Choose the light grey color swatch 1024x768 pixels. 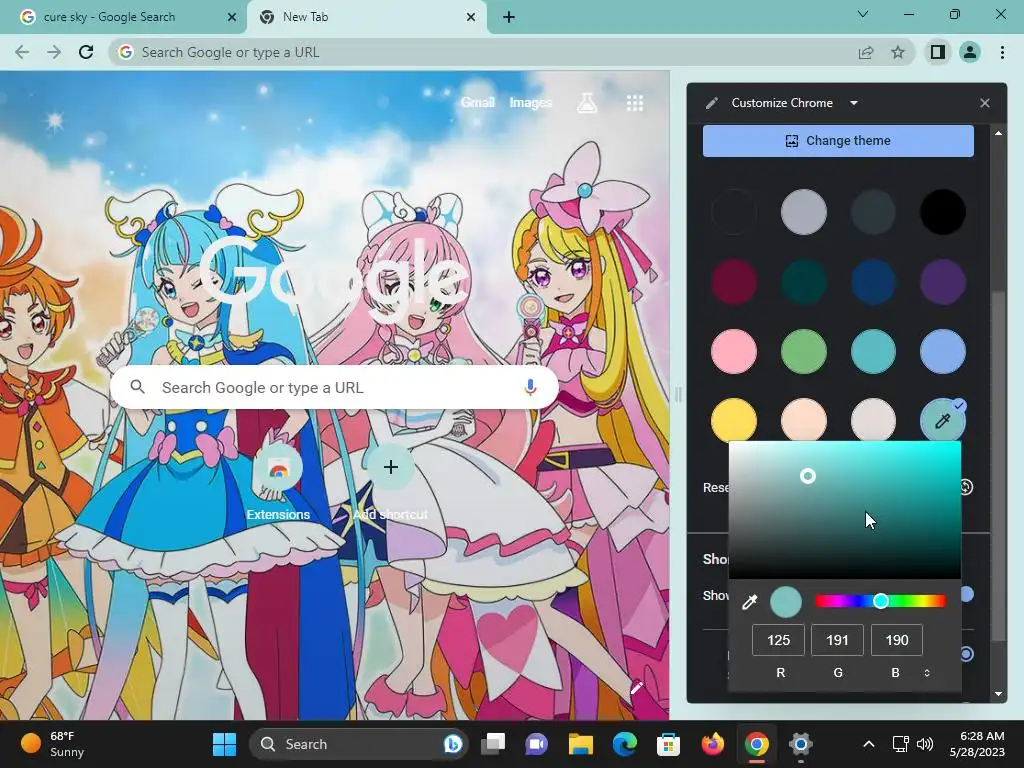pos(803,212)
